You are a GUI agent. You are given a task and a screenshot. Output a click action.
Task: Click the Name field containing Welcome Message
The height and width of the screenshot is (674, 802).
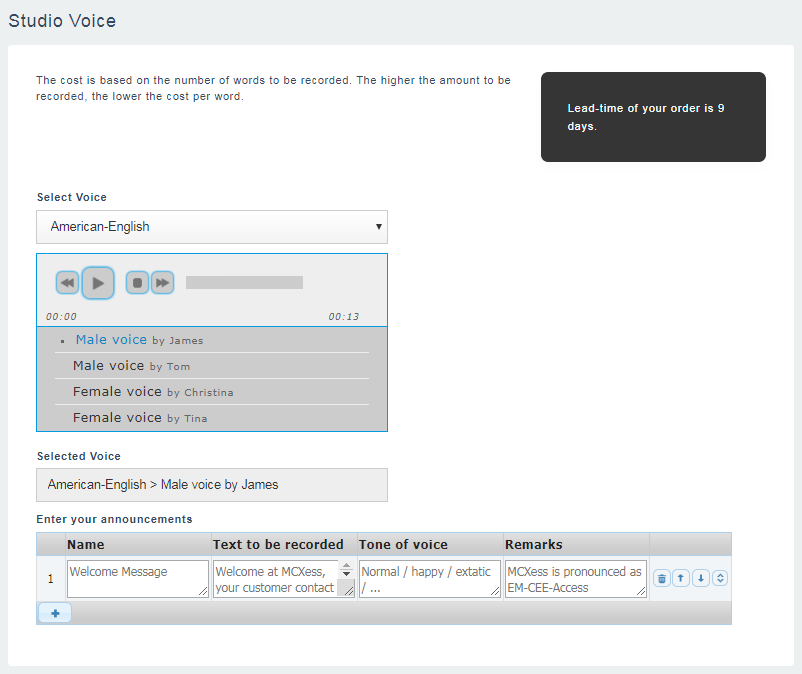pyautogui.click(x=138, y=579)
